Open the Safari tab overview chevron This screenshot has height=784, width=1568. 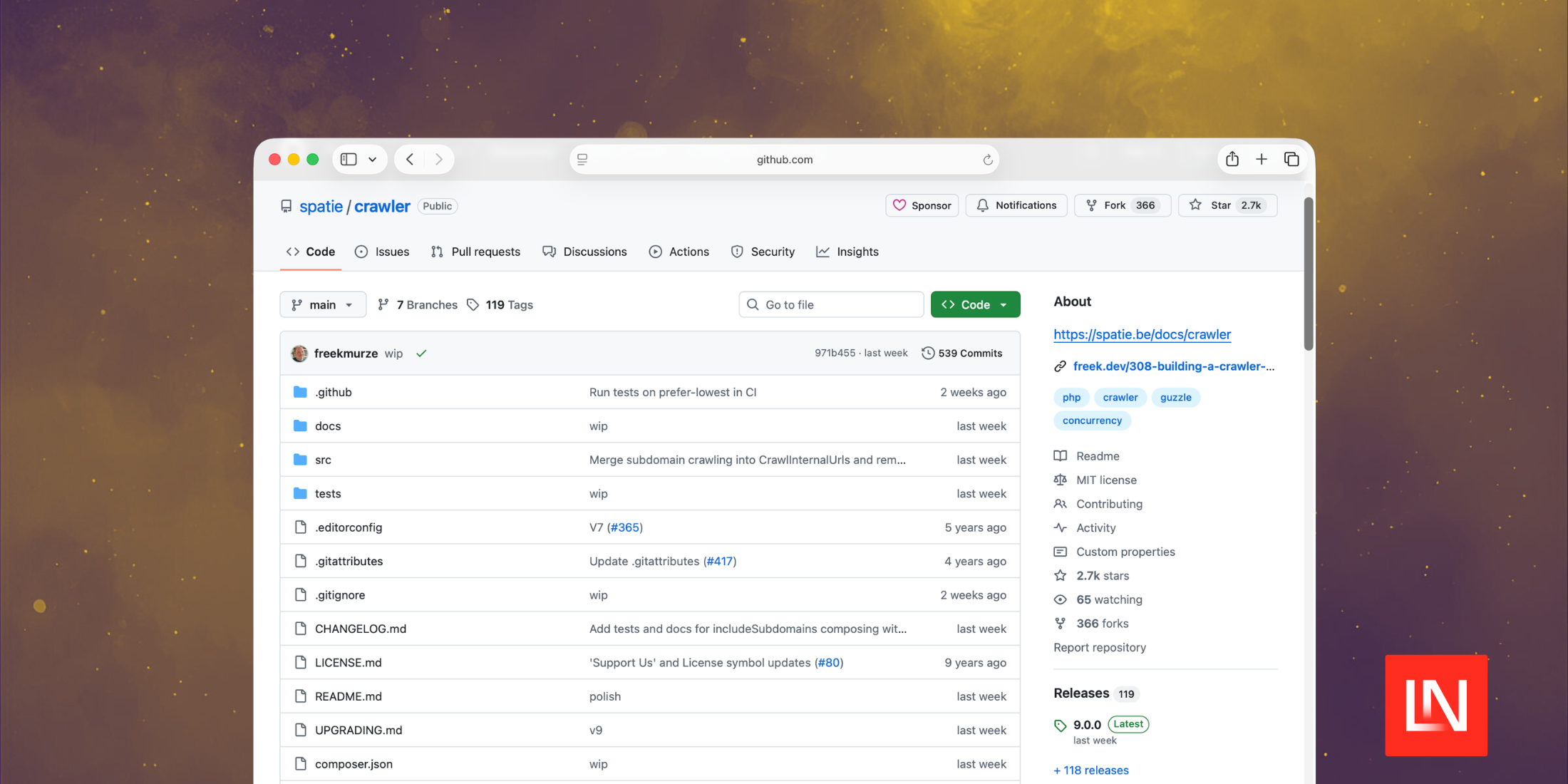[x=373, y=159]
